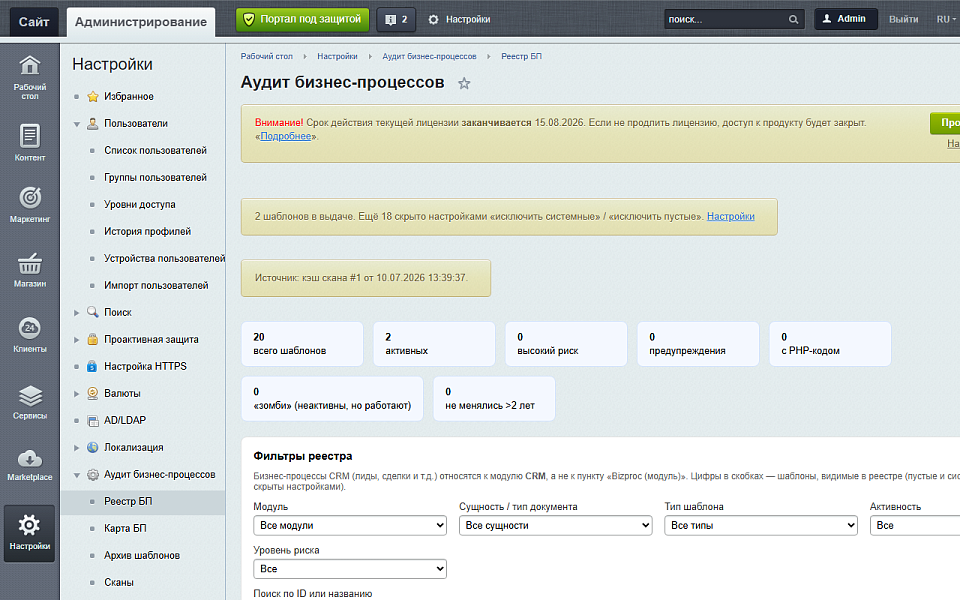Open the Контент section icon
This screenshot has width=960, height=600.
[x=29, y=142]
